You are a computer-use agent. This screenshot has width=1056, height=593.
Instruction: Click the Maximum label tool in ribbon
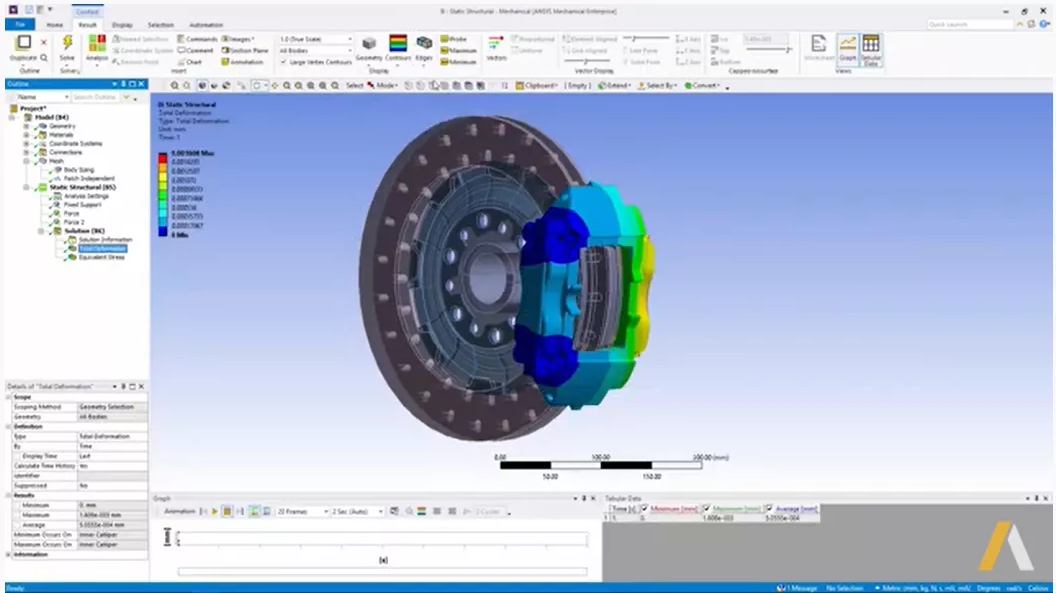click(459, 50)
